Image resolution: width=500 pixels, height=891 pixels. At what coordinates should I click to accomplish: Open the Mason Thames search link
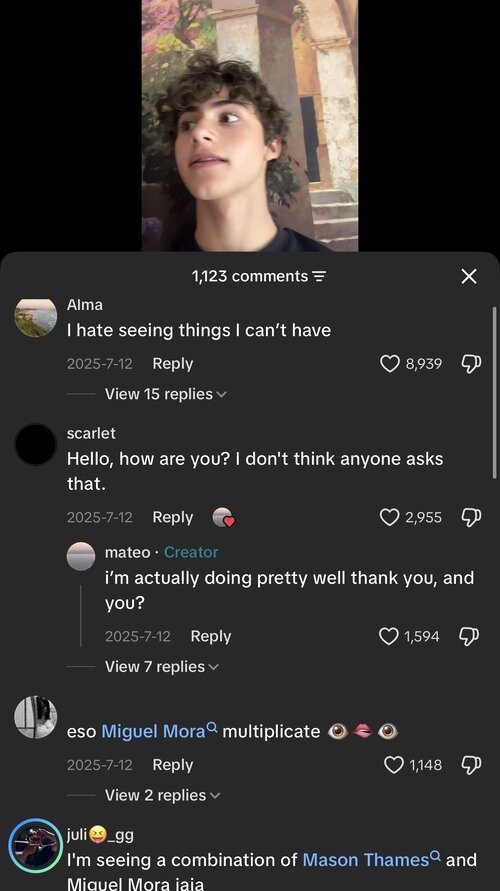pyautogui.click(x=372, y=860)
